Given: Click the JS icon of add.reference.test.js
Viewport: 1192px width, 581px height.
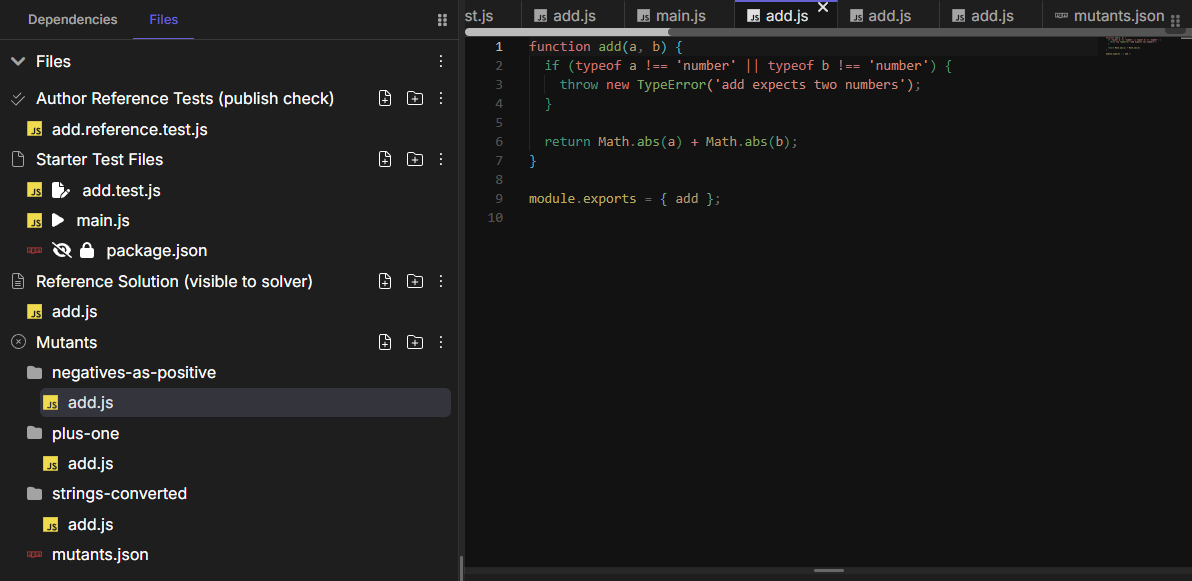Looking at the screenshot, I should pyautogui.click(x=35, y=129).
